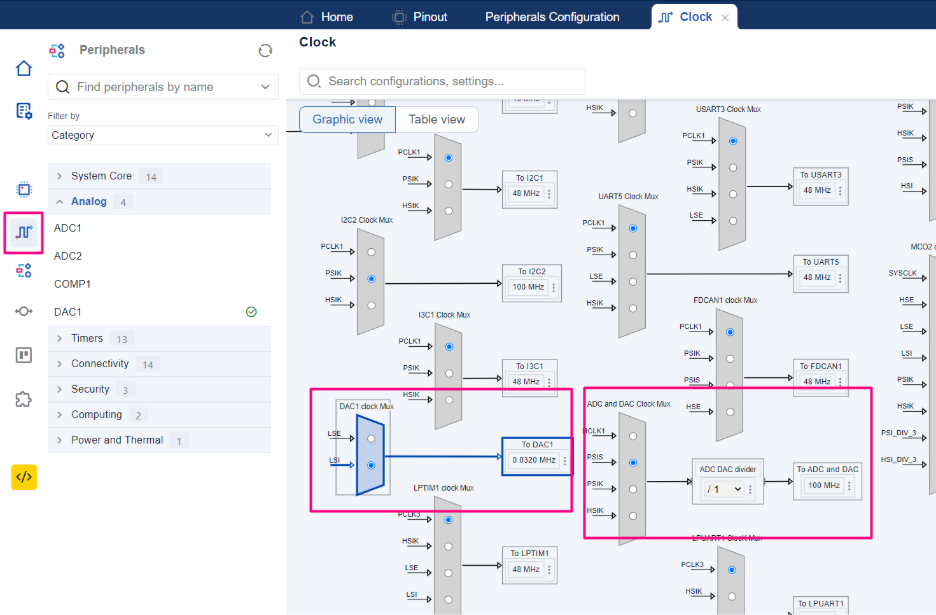Open the Home icon in left sidebar
936x615 pixels.
(x=24, y=68)
